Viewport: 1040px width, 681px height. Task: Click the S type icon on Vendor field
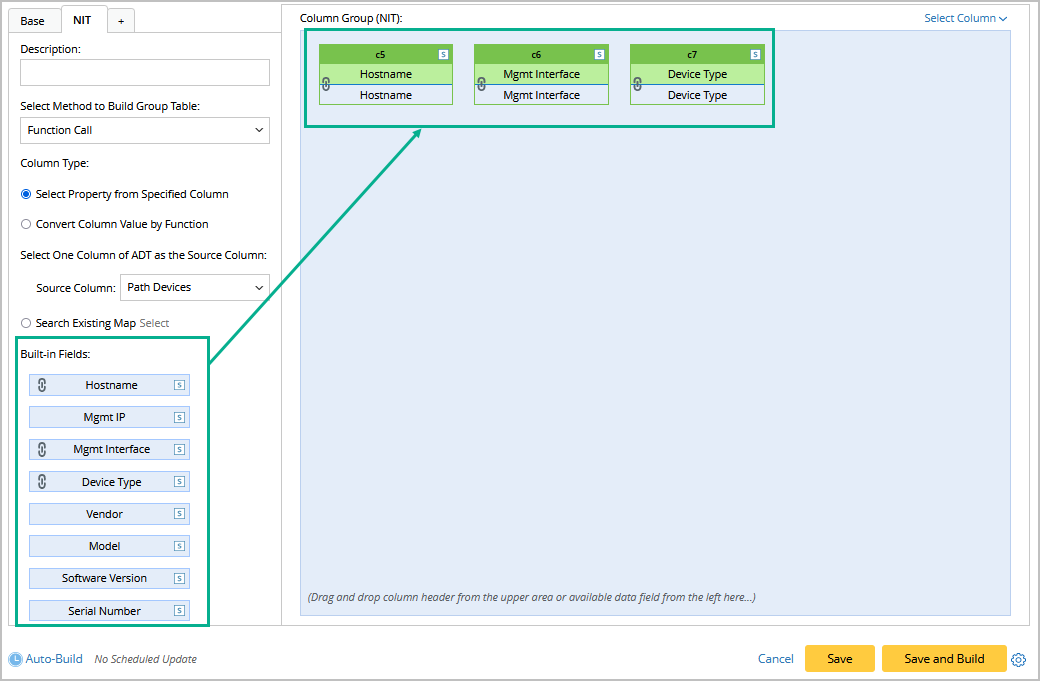pyautogui.click(x=179, y=514)
